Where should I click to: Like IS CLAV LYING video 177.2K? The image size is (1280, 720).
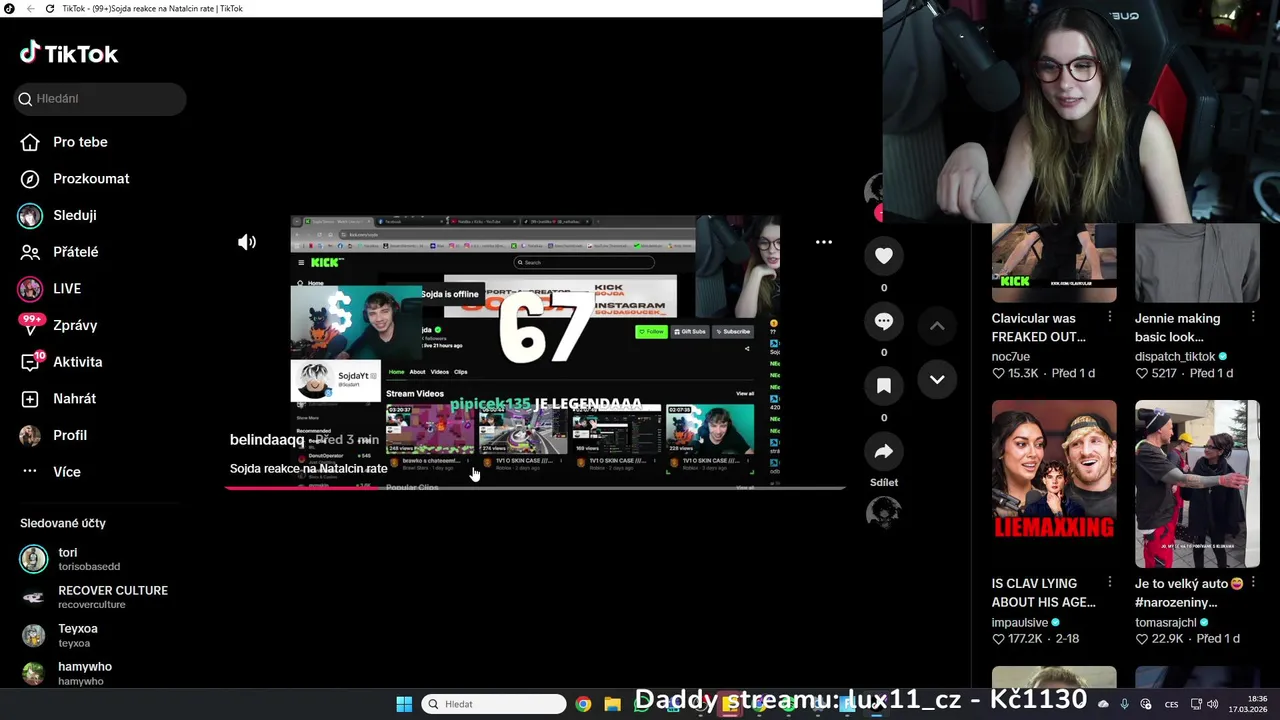[x=998, y=638]
